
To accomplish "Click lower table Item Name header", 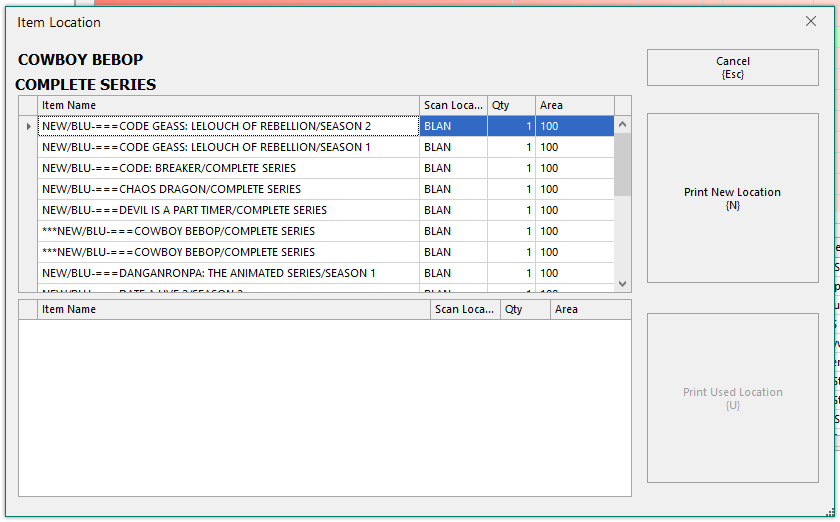I will (234, 310).
